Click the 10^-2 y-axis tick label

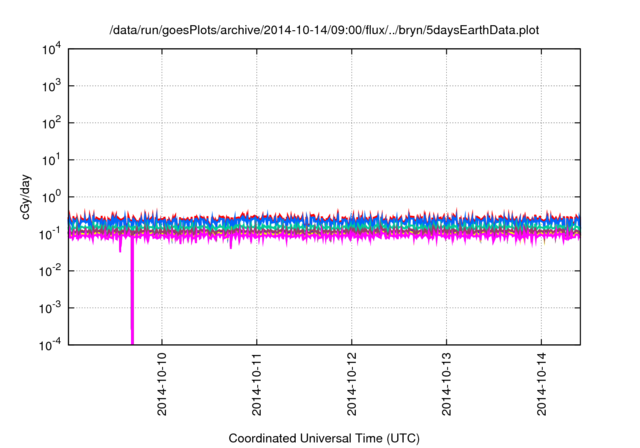[50, 270]
